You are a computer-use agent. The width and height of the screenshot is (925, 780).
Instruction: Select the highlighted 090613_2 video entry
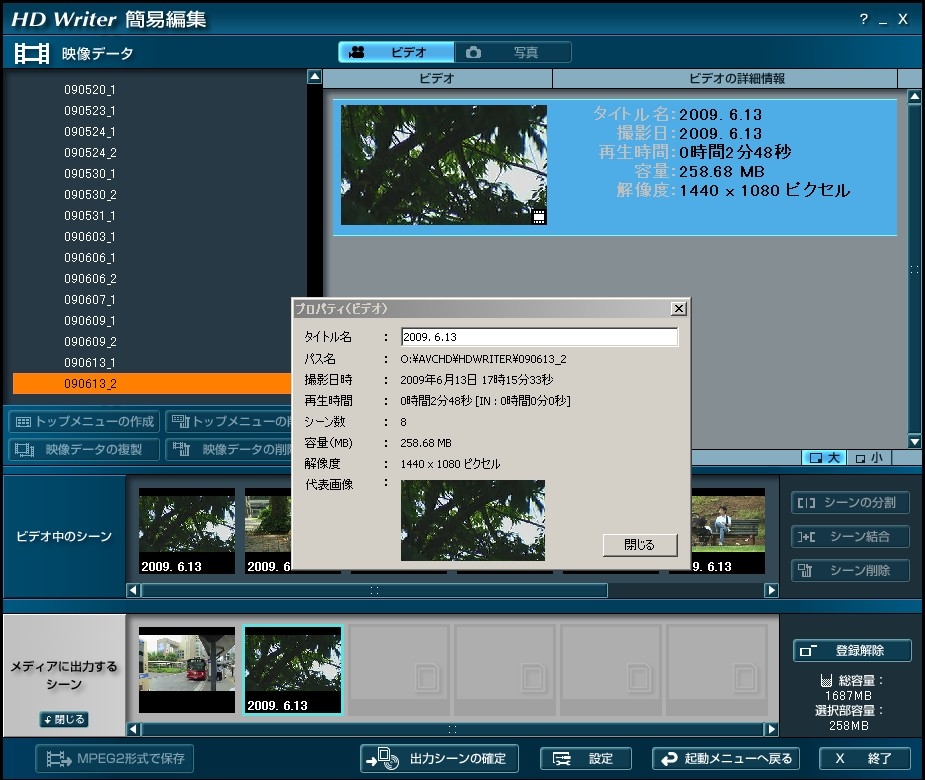pyautogui.click(x=152, y=384)
